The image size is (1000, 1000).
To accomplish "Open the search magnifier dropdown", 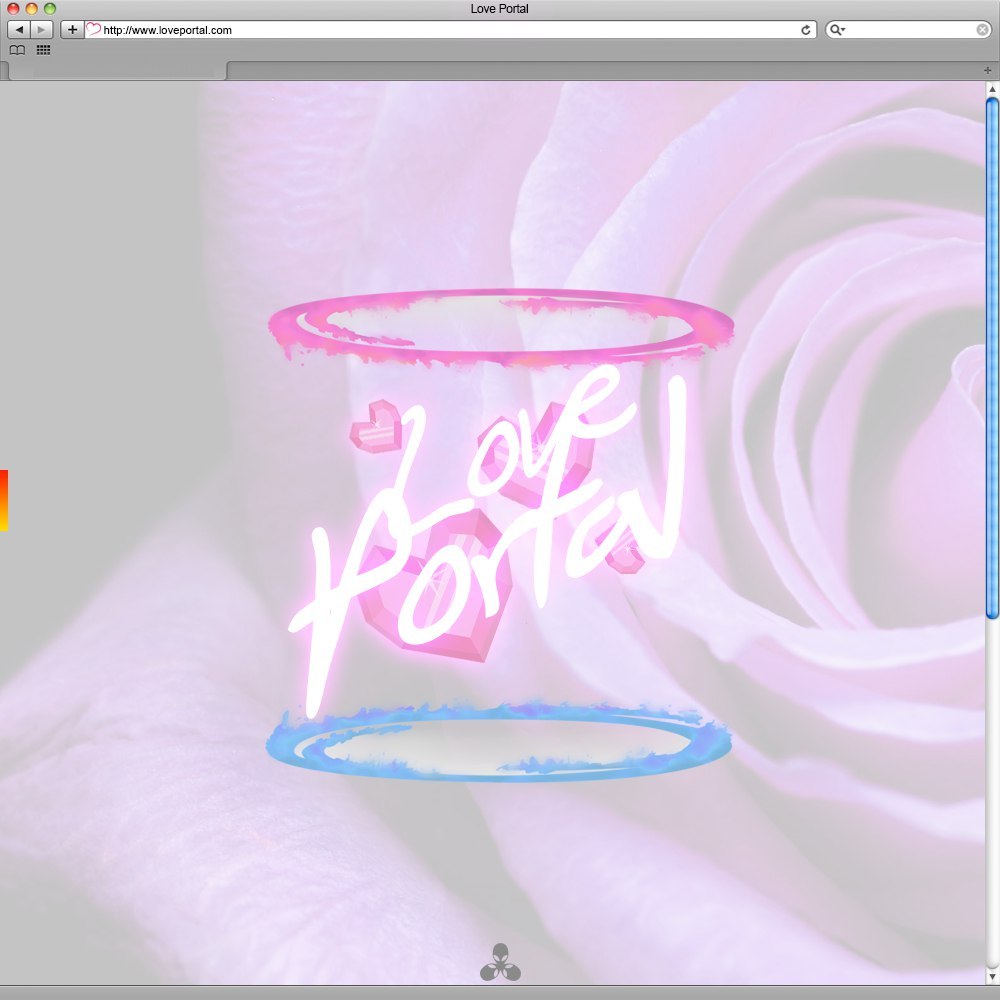I will (x=837, y=30).
